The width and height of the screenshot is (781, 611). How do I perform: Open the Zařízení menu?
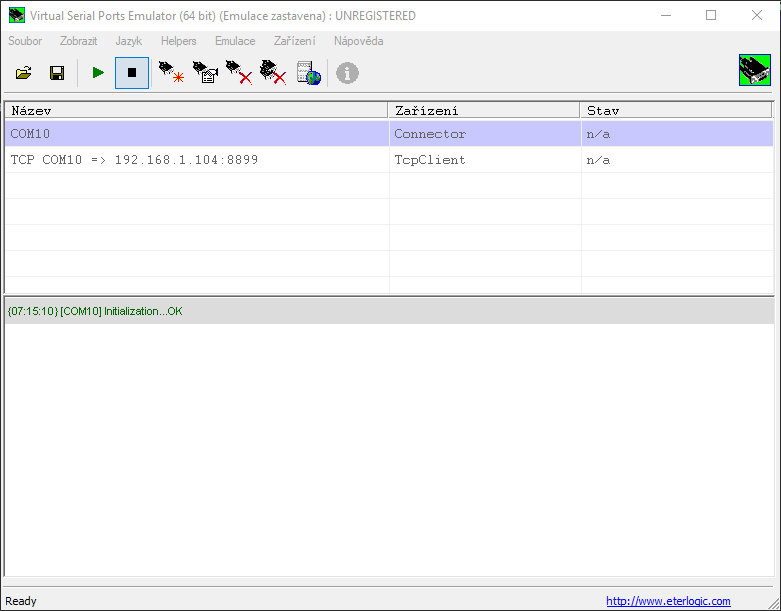point(294,41)
